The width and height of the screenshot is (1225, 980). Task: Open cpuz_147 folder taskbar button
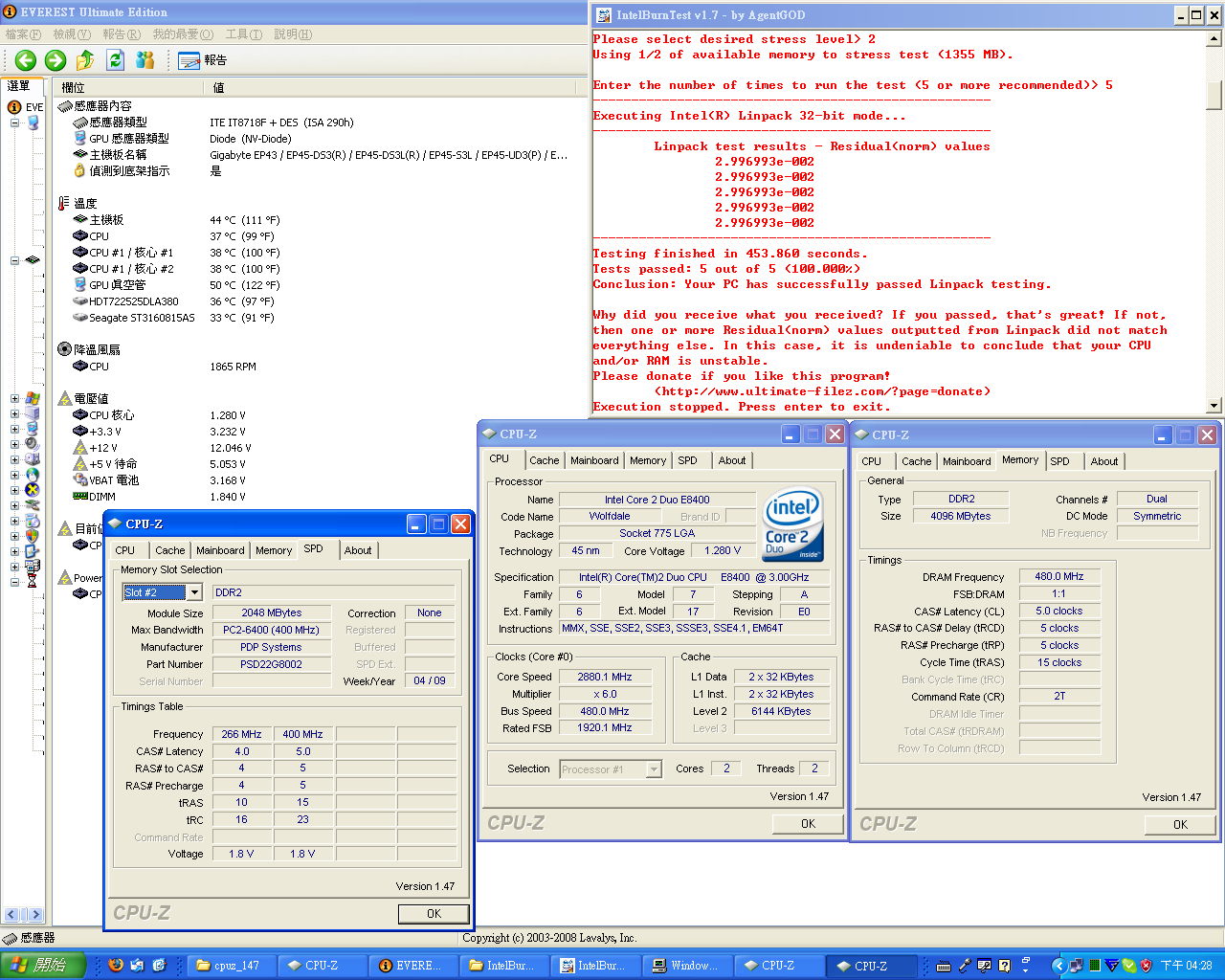point(232,966)
